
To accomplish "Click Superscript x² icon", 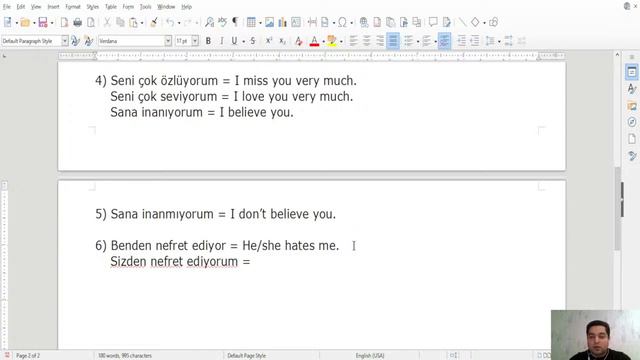I will click(269, 41).
